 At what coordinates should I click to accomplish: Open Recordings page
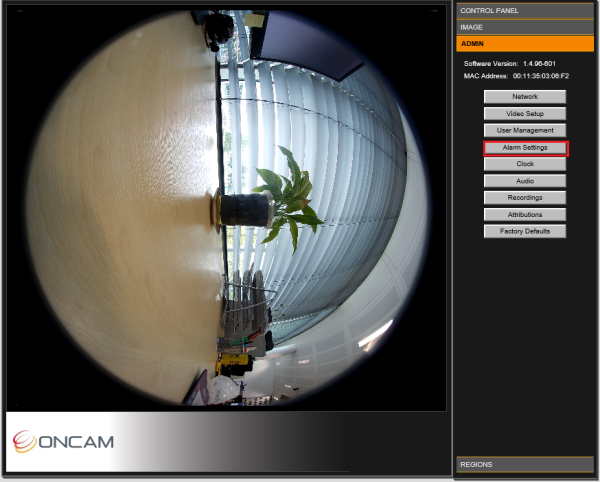525,198
